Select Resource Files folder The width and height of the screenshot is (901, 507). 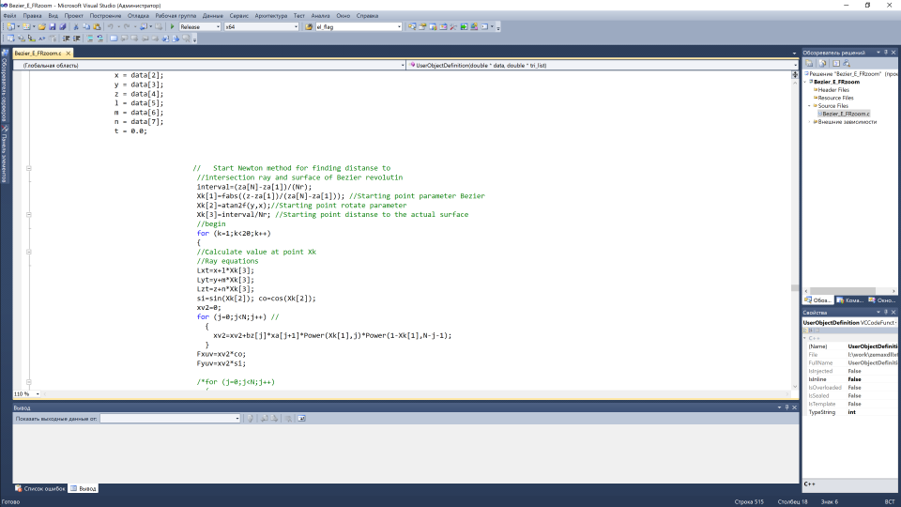(835, 98)
